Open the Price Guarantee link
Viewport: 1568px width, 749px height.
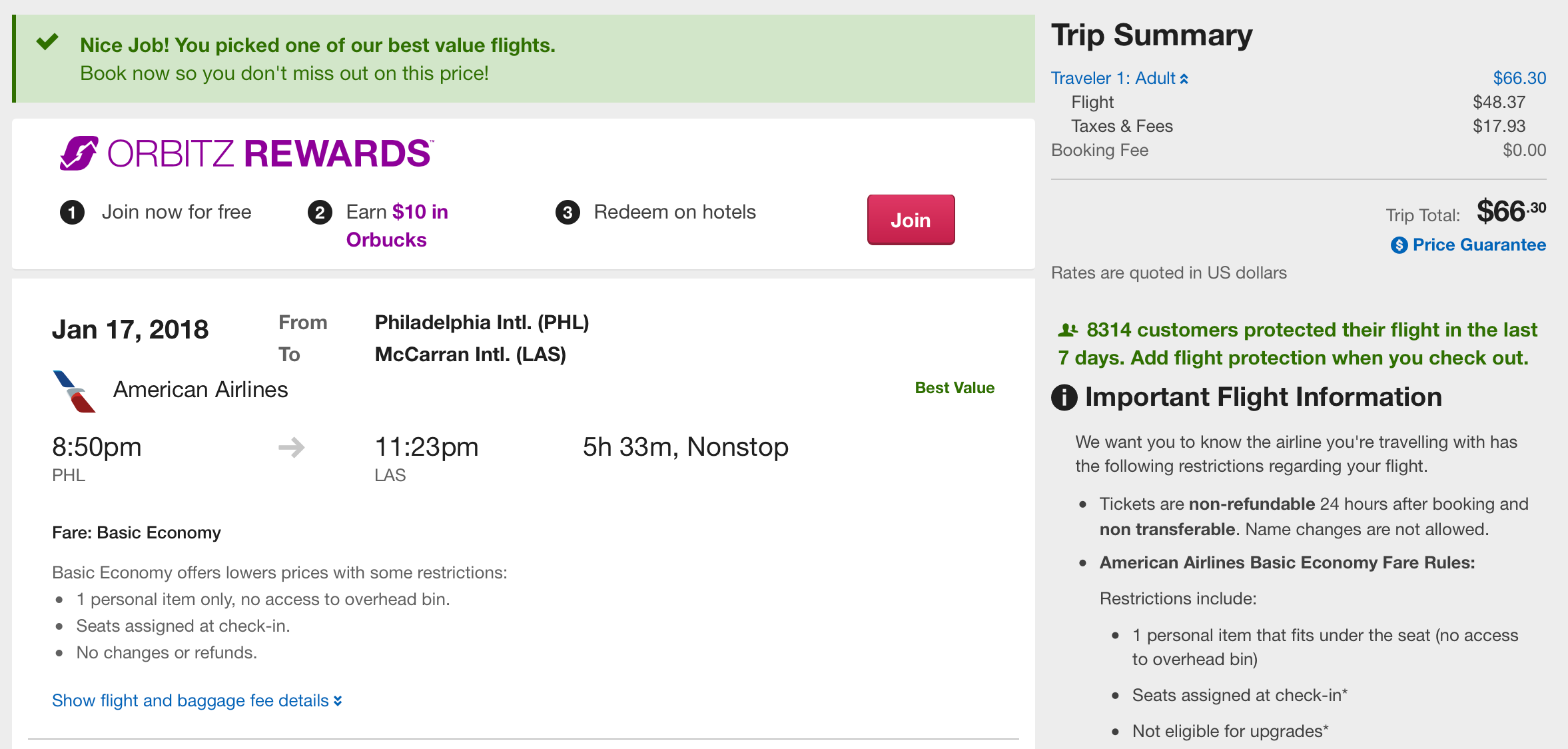tap(1479, 245)
